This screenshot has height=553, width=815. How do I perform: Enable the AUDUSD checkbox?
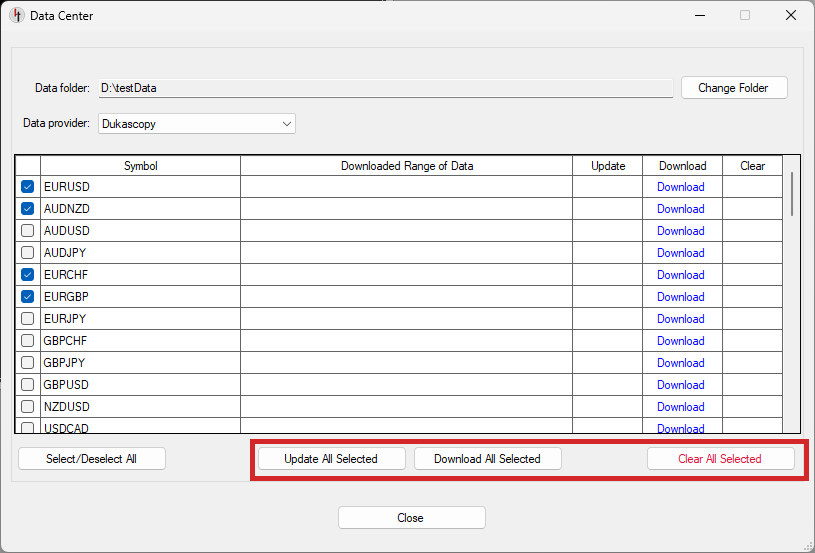pos(28,231)
